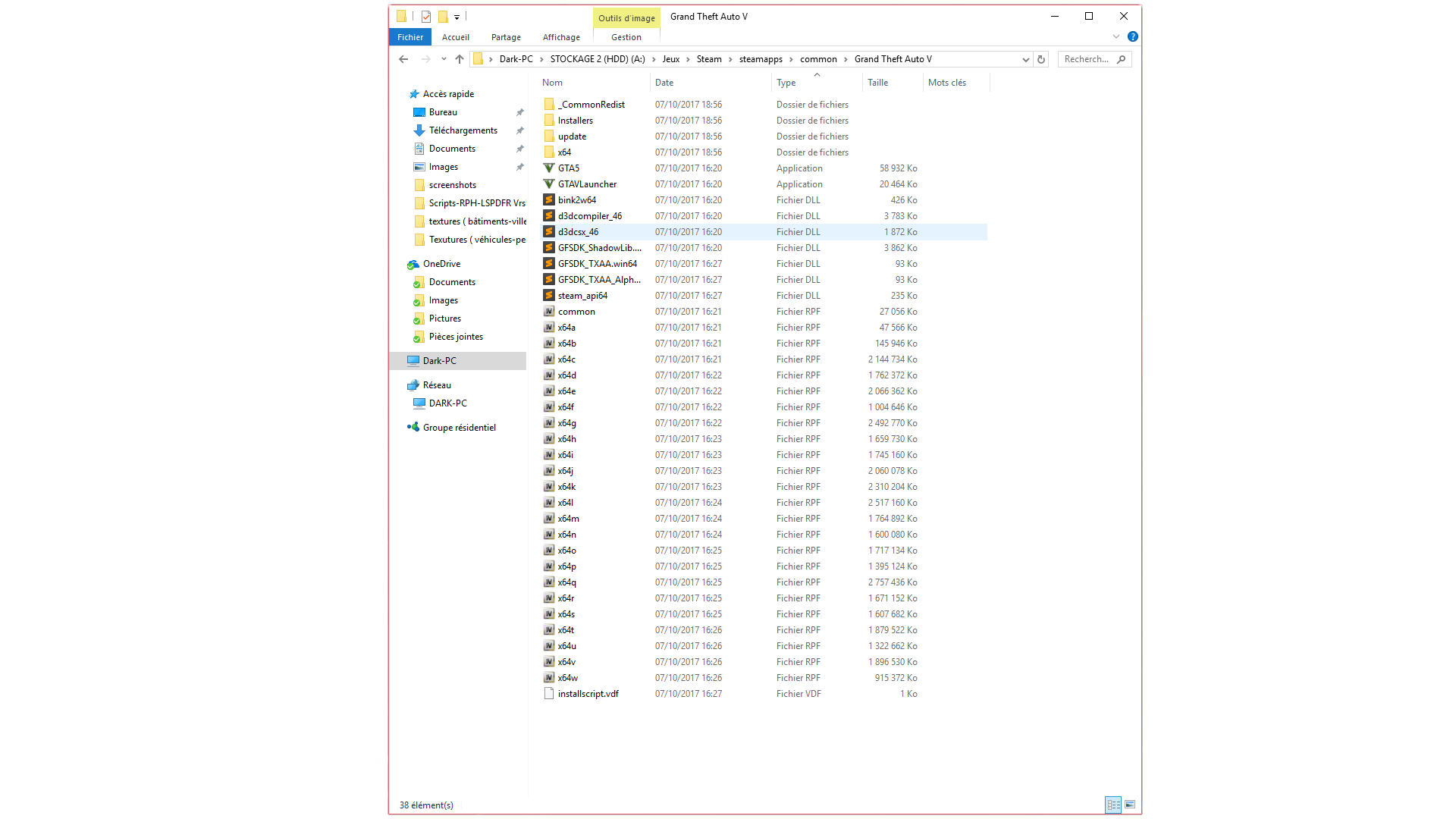
Task: Expand the ribbon with chevron
Action: coord(1116,36)
